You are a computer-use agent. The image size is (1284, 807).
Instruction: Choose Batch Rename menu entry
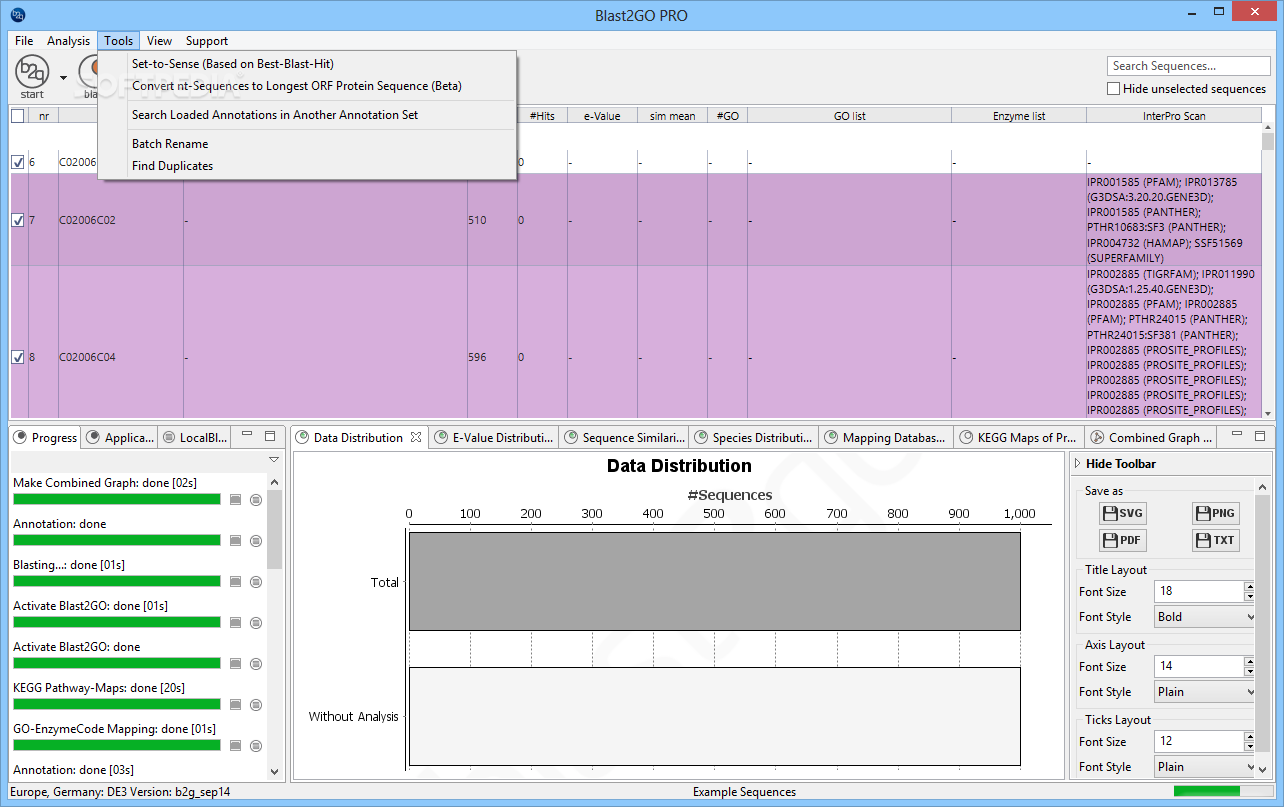(x=307, y=144)
